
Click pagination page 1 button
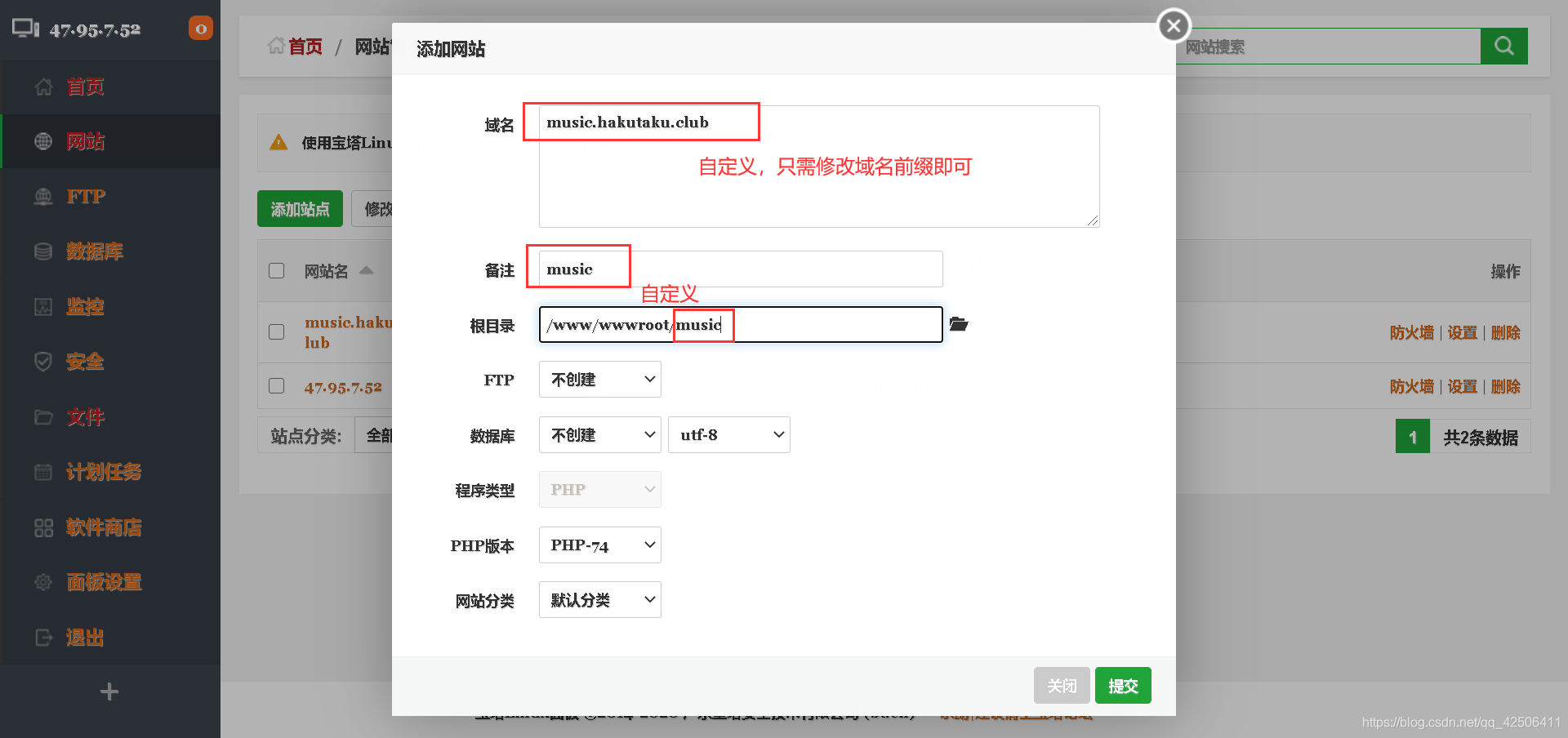(x=1412, y=437)
